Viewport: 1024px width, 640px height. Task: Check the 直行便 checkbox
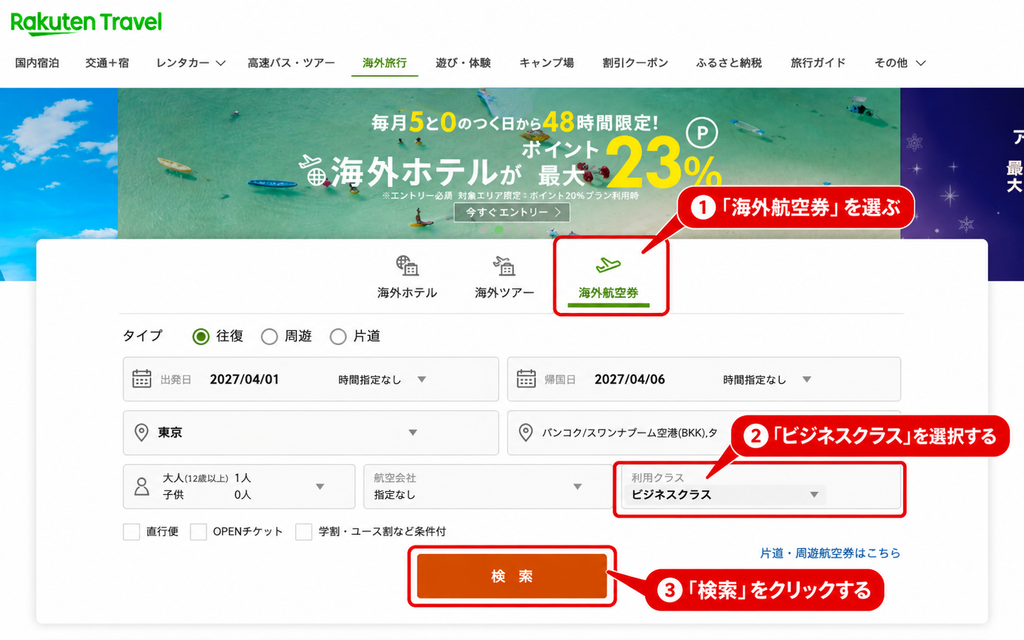131,532
